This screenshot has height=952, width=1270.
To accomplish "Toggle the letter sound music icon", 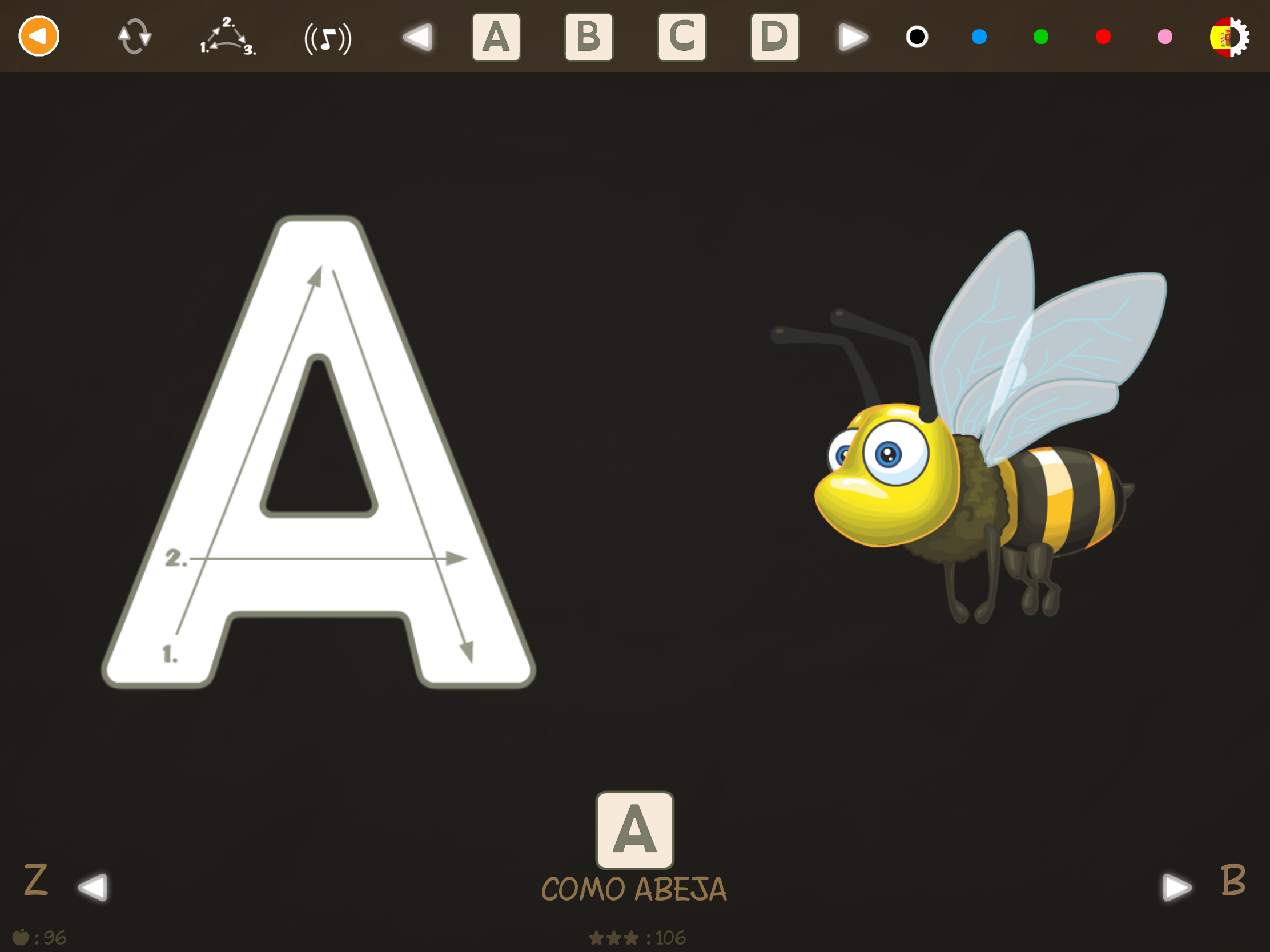I will 328,38.
